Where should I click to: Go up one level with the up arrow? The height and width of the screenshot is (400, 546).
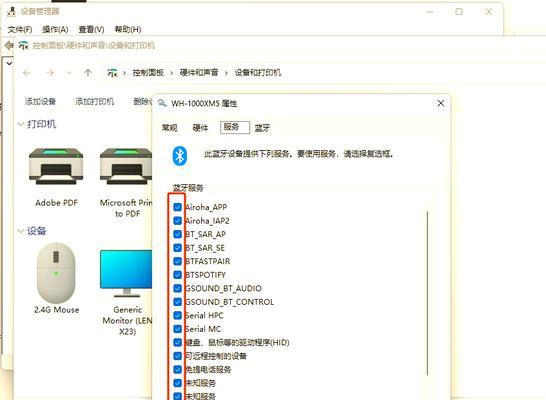click(88, 73)
